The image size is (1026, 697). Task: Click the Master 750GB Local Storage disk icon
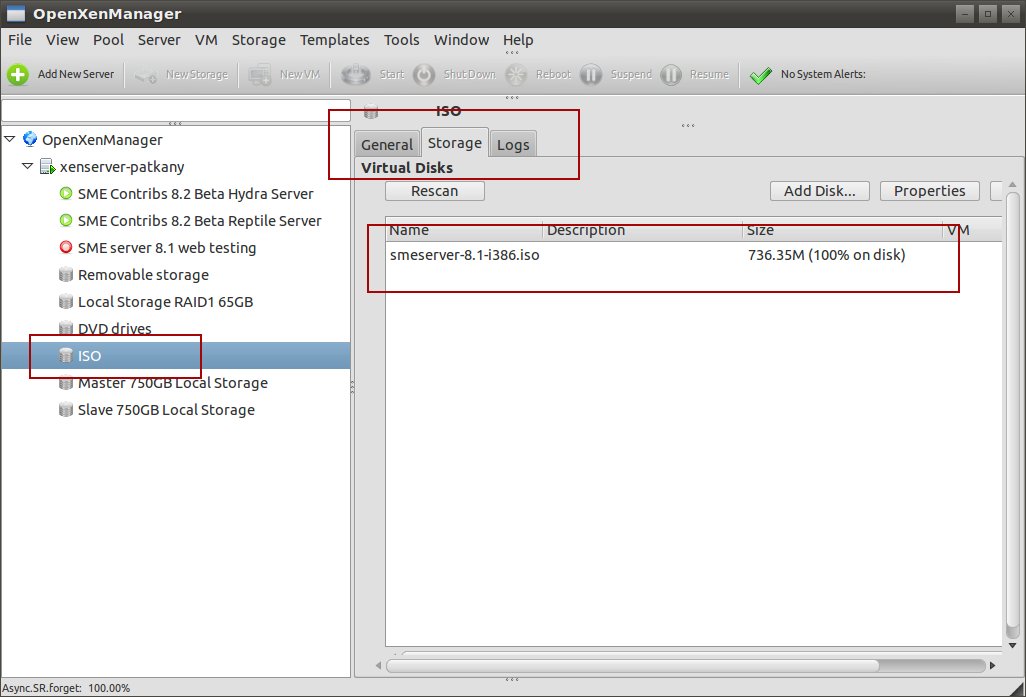tap(65, 382)
